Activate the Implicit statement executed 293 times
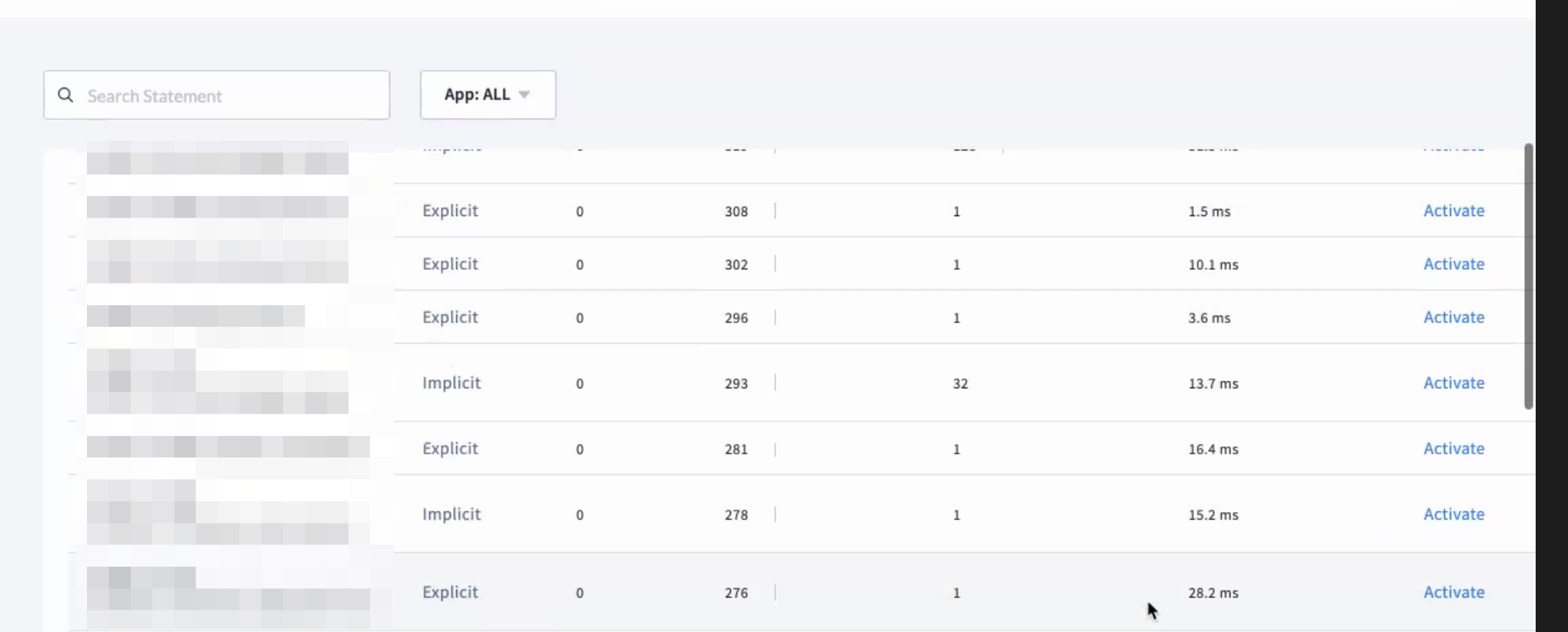Image resolution: width=1568 pixels, height=632 pixels. [1453, 383]
